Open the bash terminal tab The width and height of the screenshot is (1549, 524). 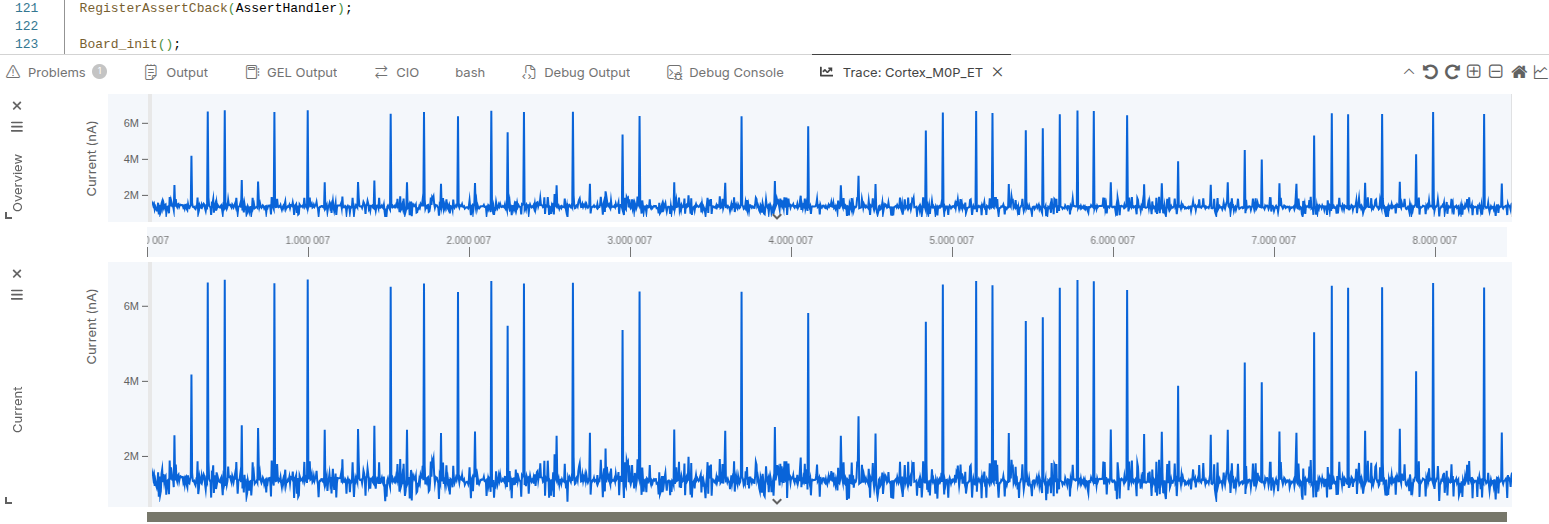(x=470, y=72)
